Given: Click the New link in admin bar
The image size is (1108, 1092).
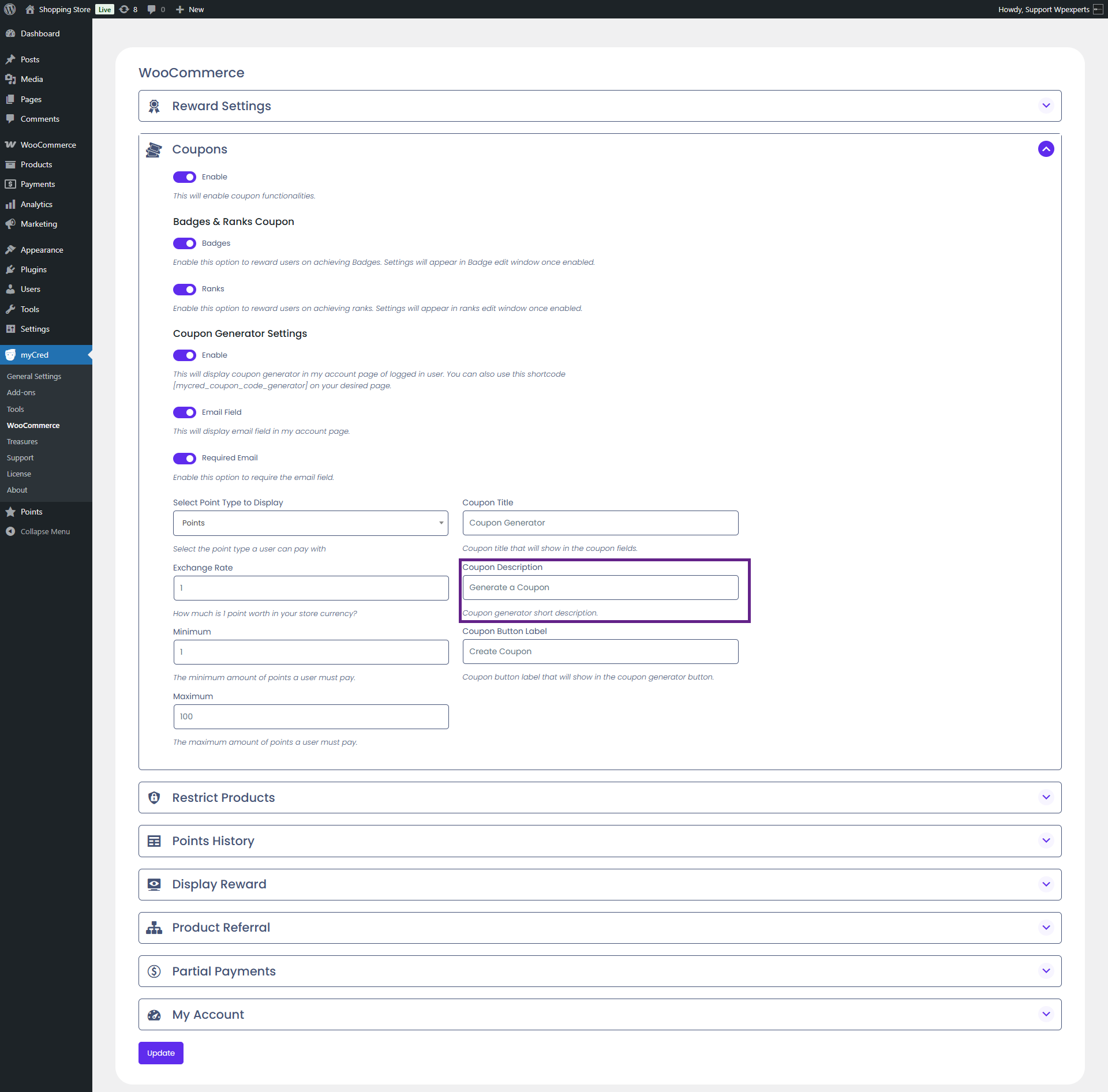Looking at the screenshot, I should point(196,9).
